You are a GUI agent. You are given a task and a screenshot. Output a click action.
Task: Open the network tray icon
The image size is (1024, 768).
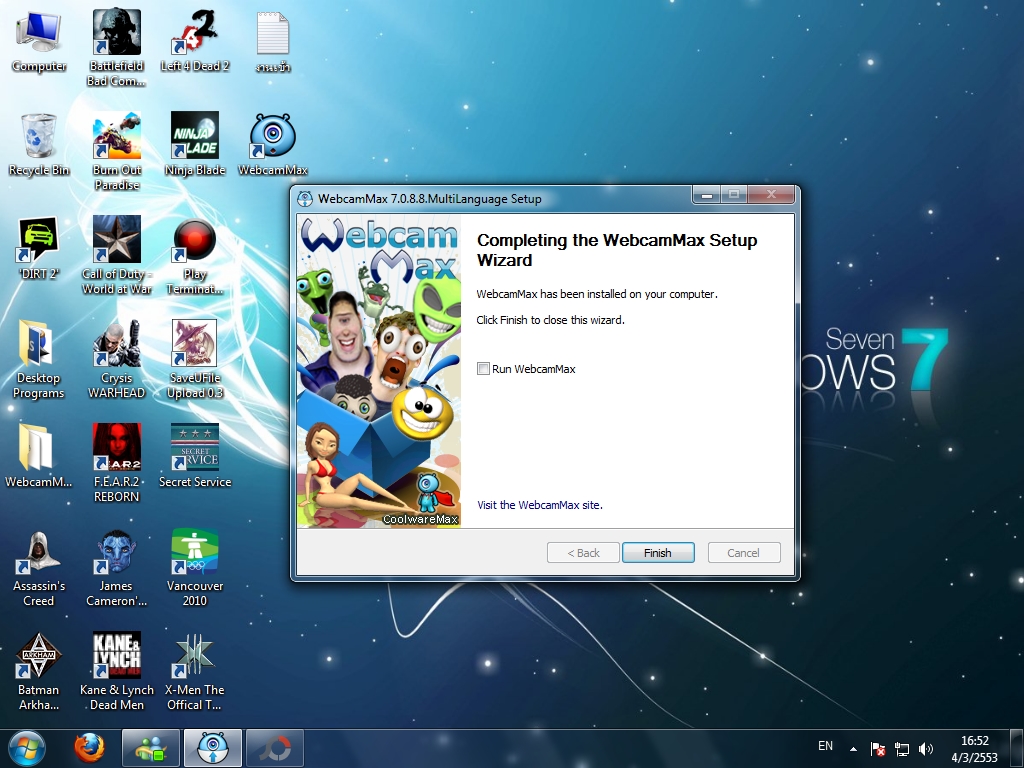(902, 748)
